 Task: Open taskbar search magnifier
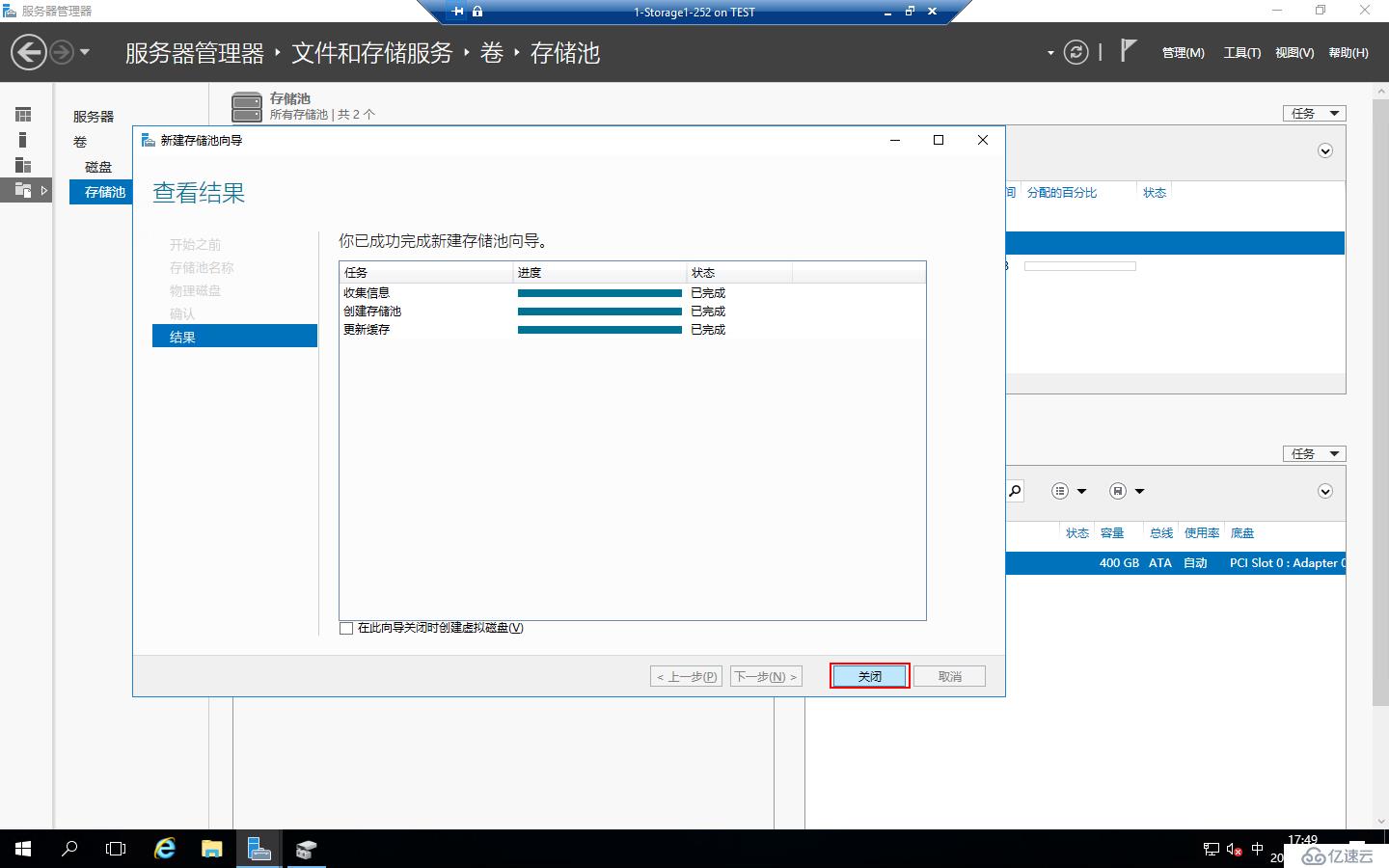tap(69, 849)
